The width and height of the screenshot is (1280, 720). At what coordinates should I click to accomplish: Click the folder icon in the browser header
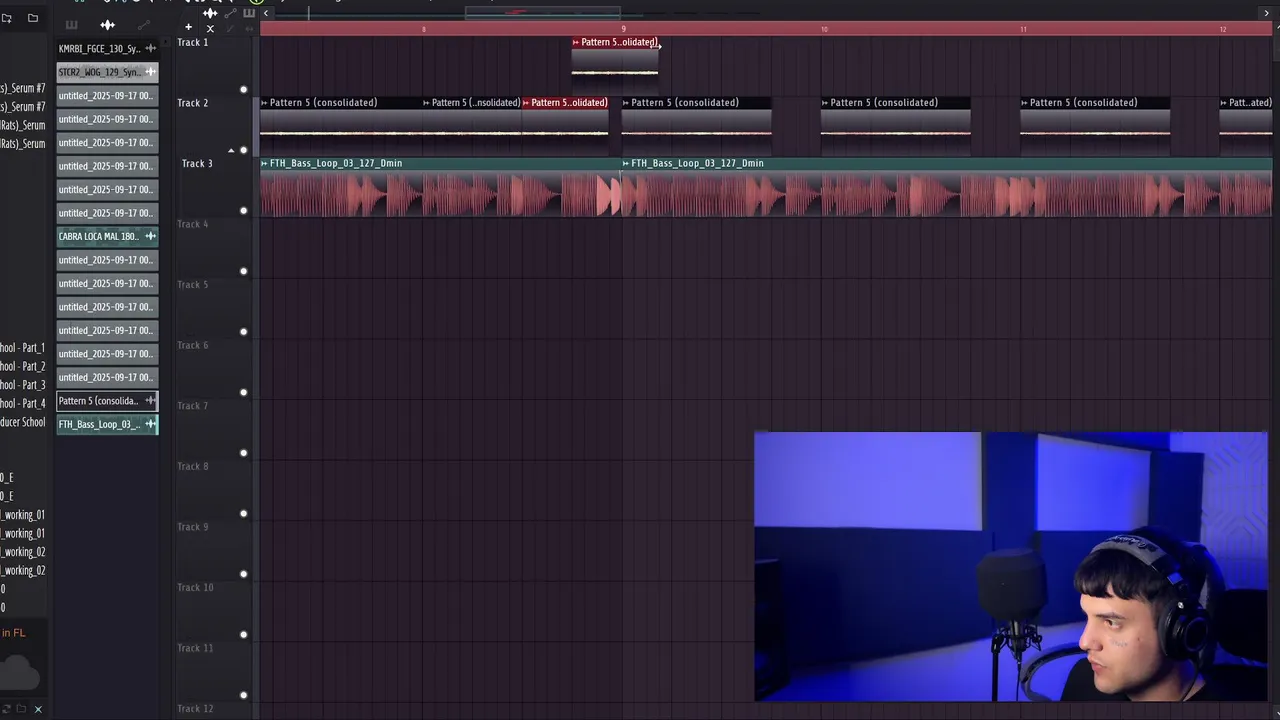(x=33, y=18)
